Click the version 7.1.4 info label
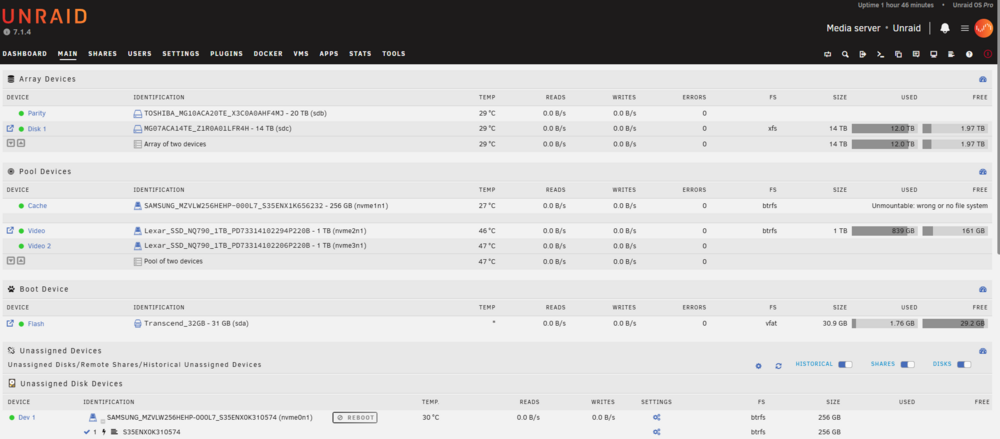This screenshot has width=1000, height=439. tap(17, 32)
